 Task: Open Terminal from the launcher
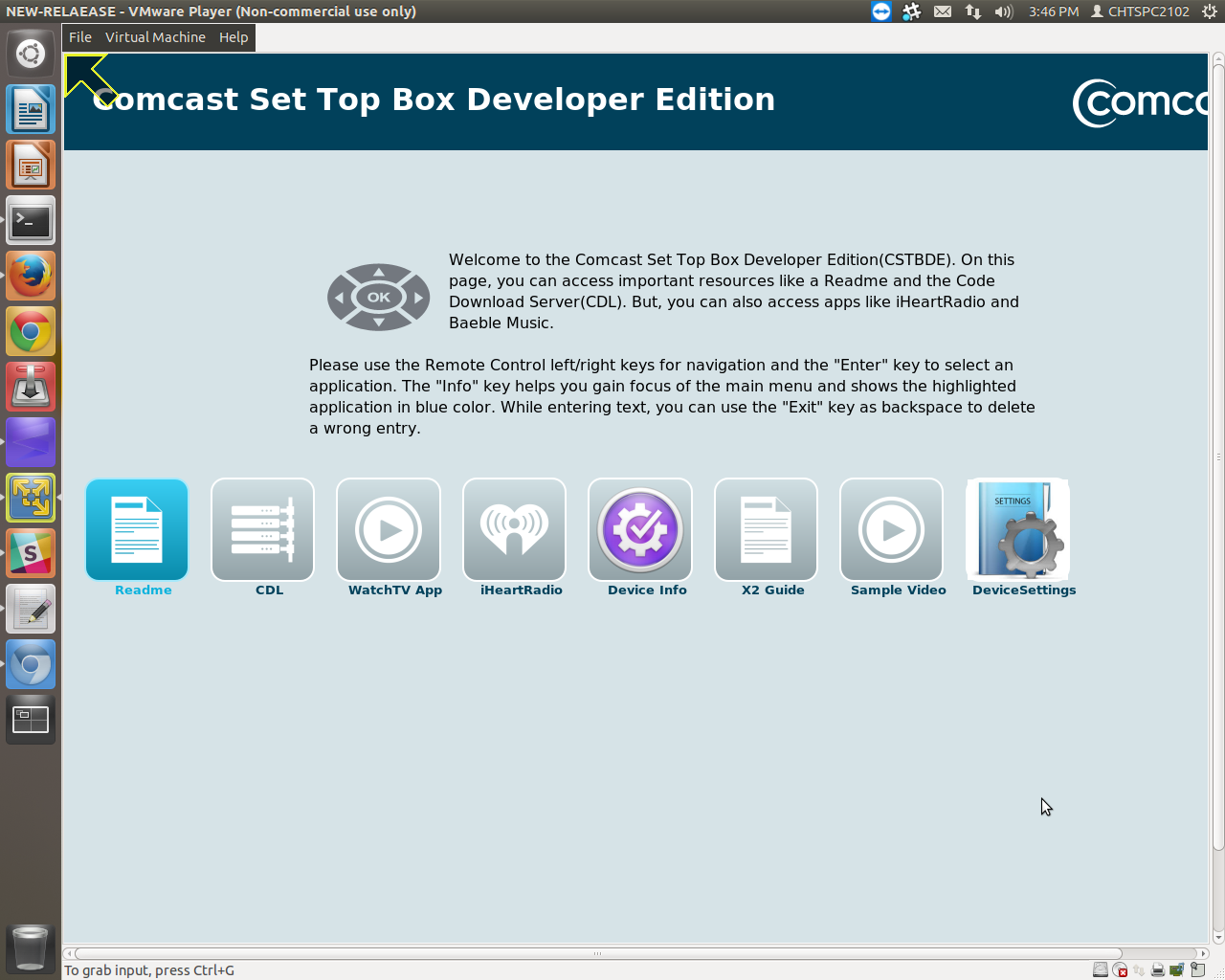tap(31, 221)
